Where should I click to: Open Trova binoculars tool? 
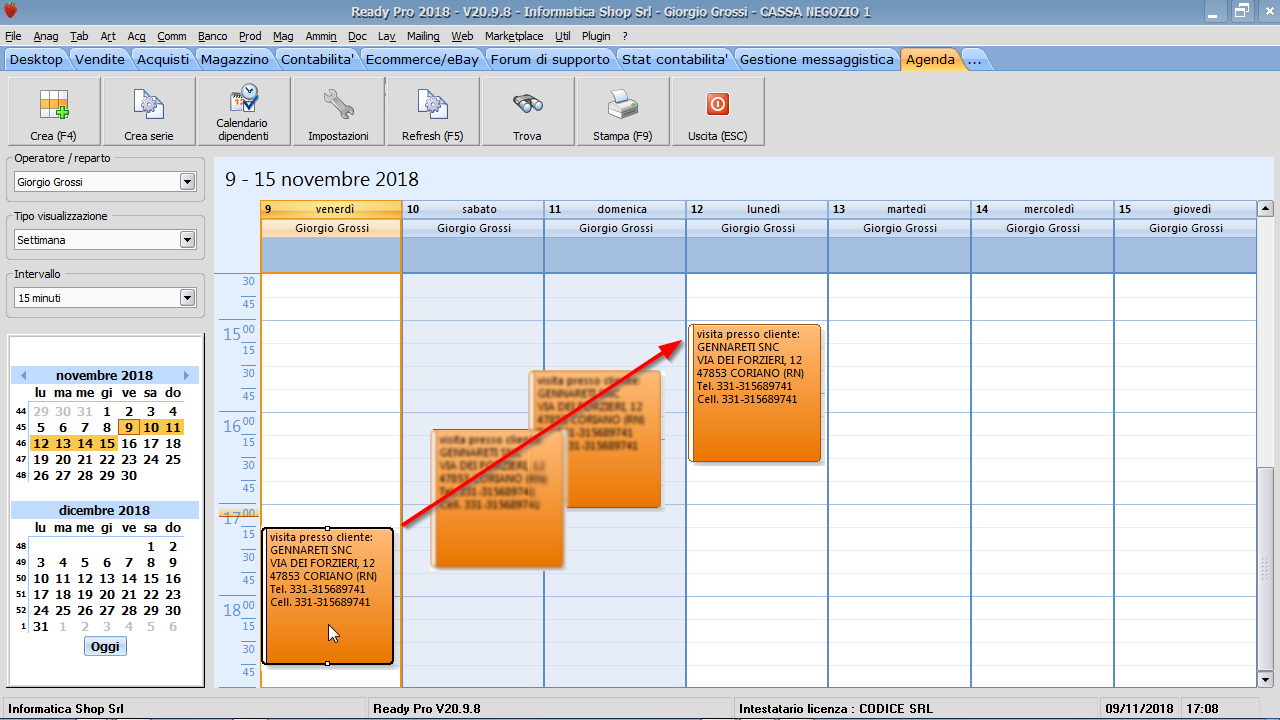tap(527, 112)
